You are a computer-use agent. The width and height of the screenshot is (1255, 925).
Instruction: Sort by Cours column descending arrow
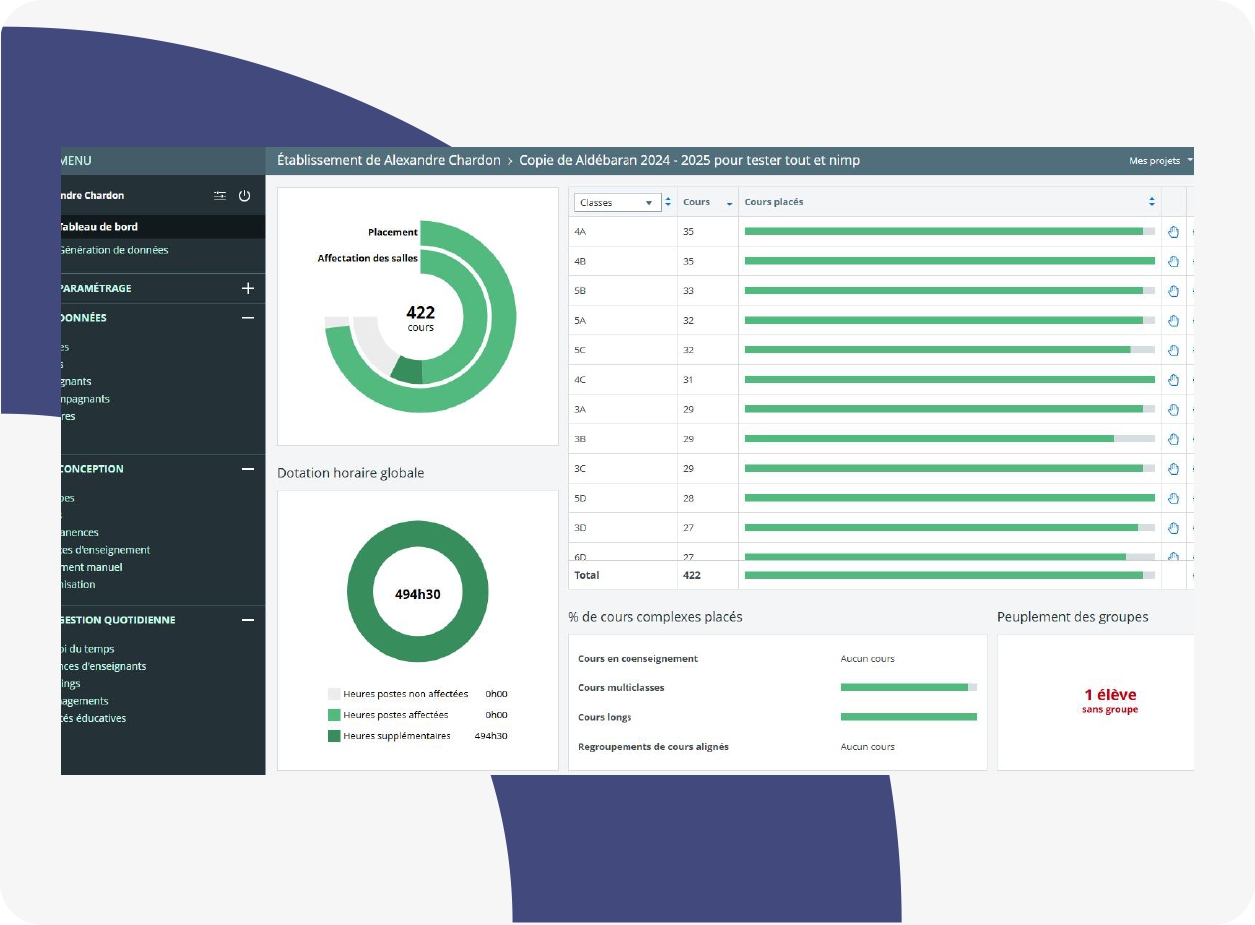coord(729,203)
